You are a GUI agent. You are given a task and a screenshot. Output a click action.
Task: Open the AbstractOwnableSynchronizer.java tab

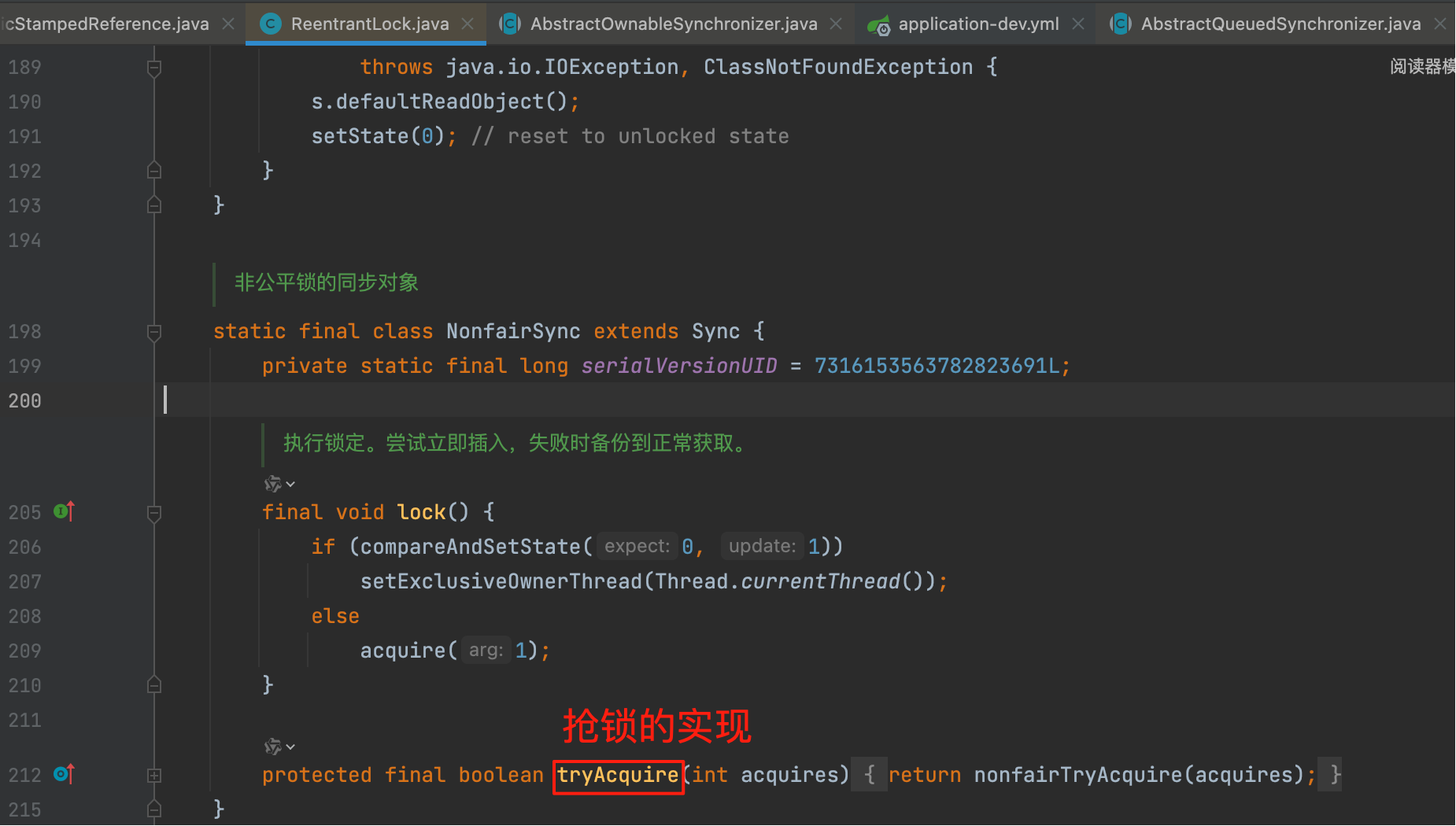pos(674,24)
